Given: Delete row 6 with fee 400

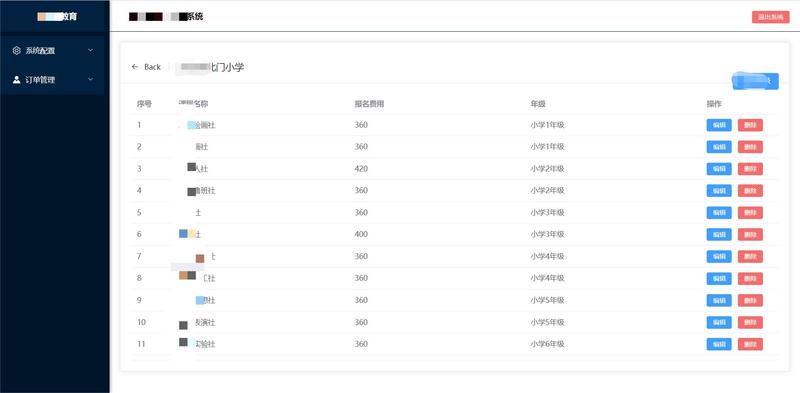Looking at the screenshot, I should (750, 234).
